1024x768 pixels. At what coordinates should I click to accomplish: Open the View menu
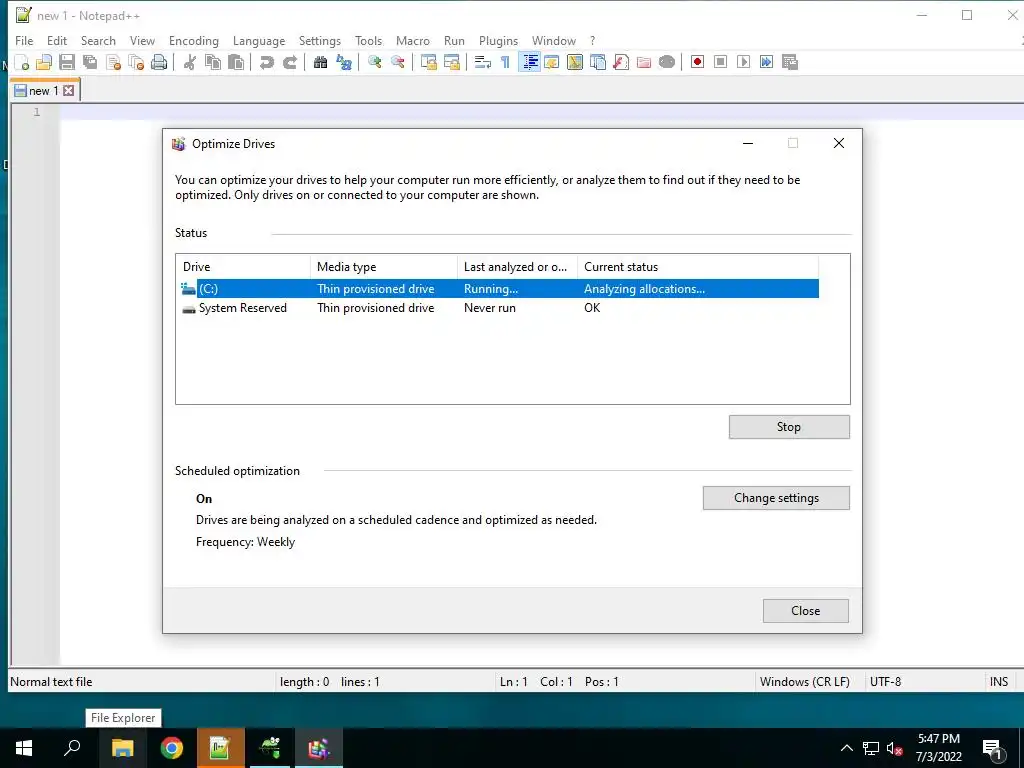[142, 40]
